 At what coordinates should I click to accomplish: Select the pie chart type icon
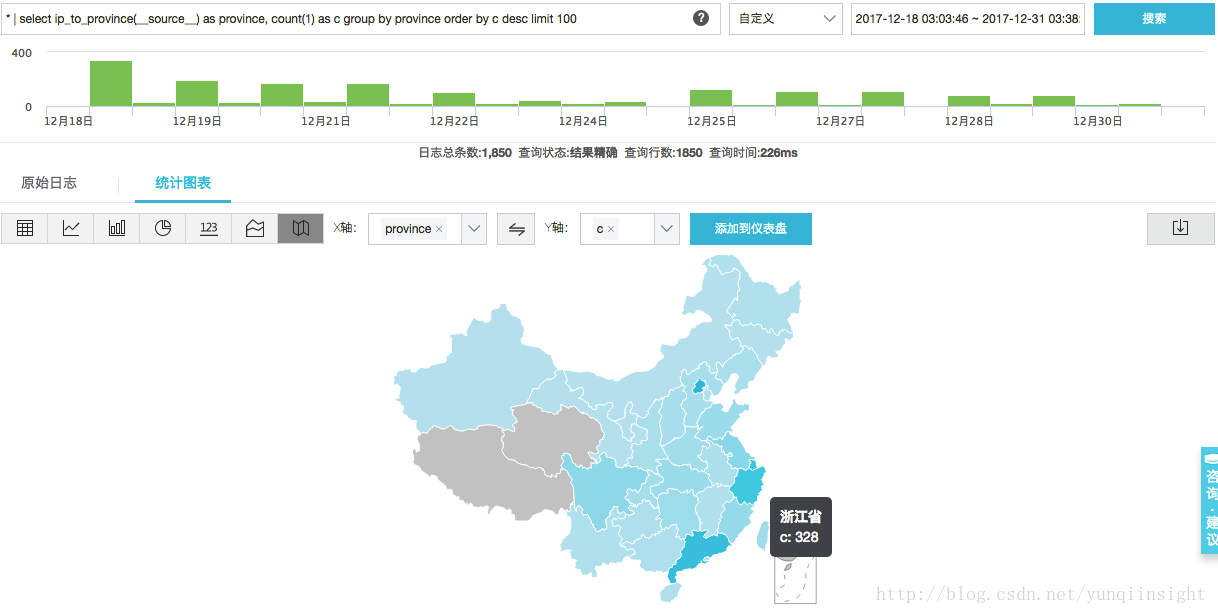click(x=163, y=228)
